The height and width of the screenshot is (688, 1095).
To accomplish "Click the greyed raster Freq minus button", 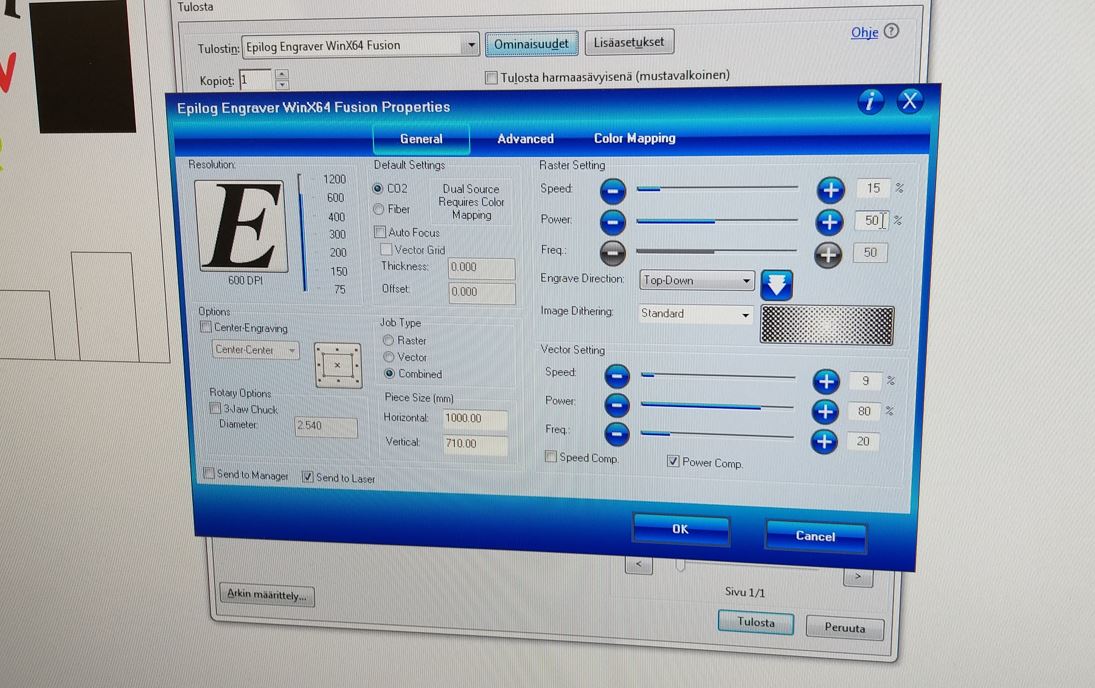I will coord(612,253).
